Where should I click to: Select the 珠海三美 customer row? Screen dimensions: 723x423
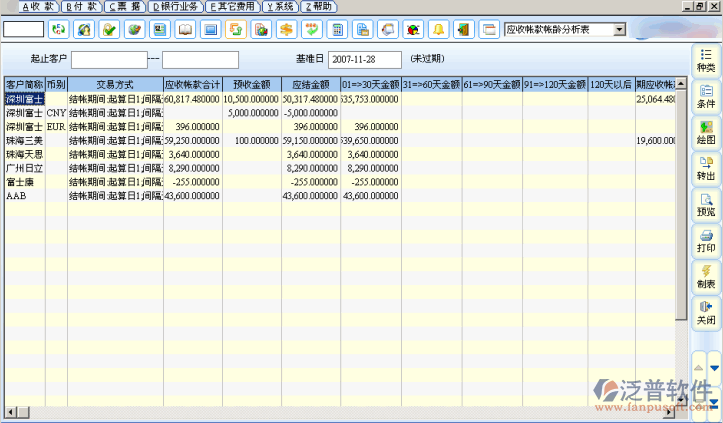click(24, 141)
